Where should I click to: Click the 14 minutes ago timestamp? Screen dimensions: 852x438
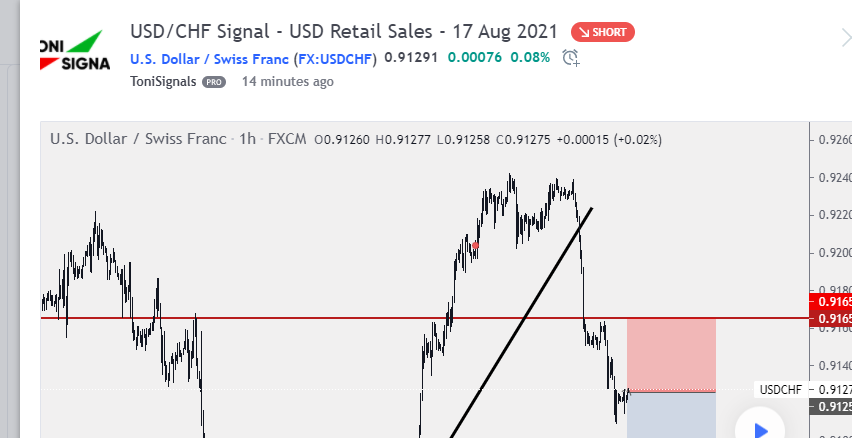pyautogui.click(x=287, y=82)
